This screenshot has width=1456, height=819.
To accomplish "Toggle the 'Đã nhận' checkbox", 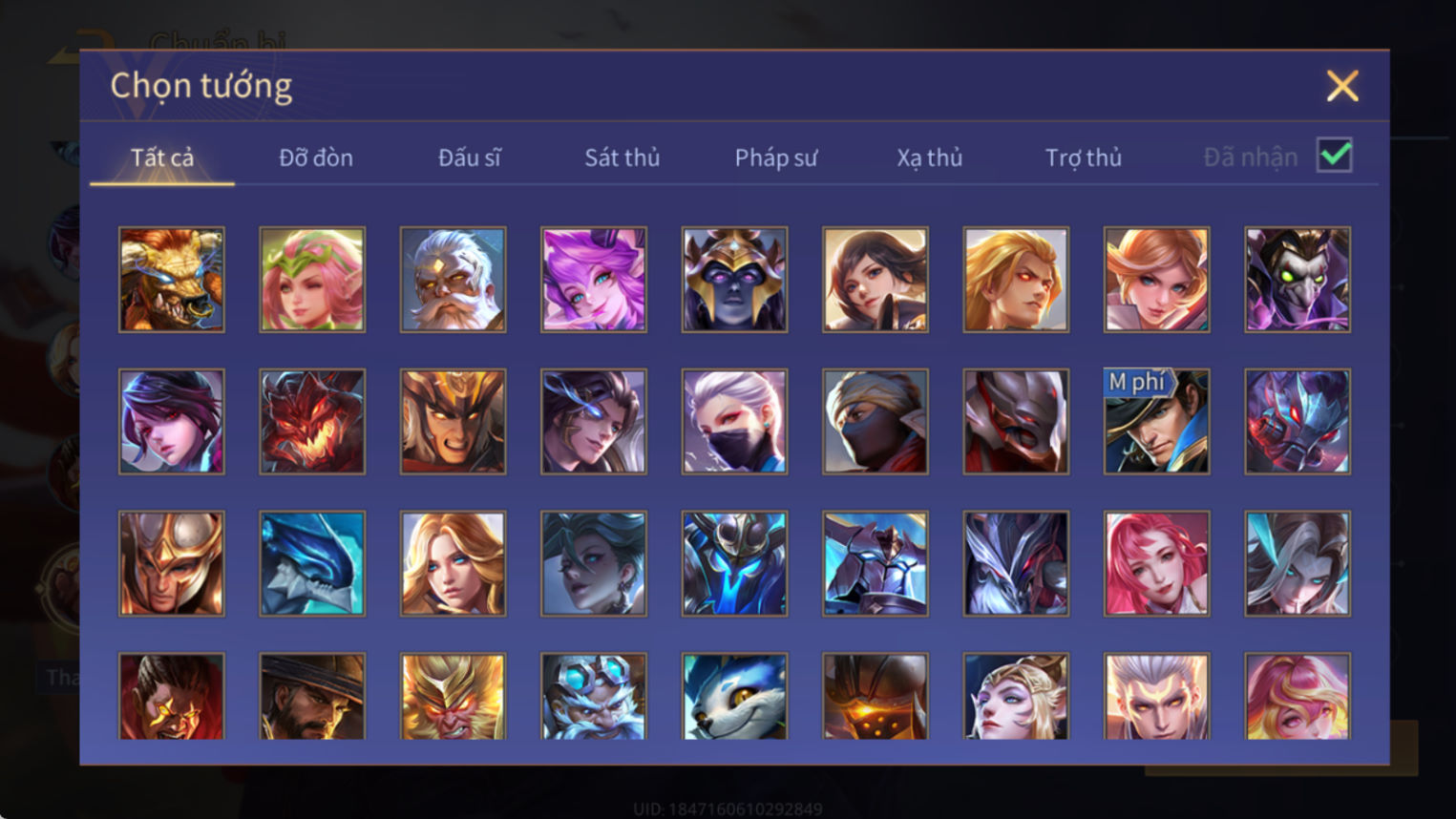I will 1334,156.
